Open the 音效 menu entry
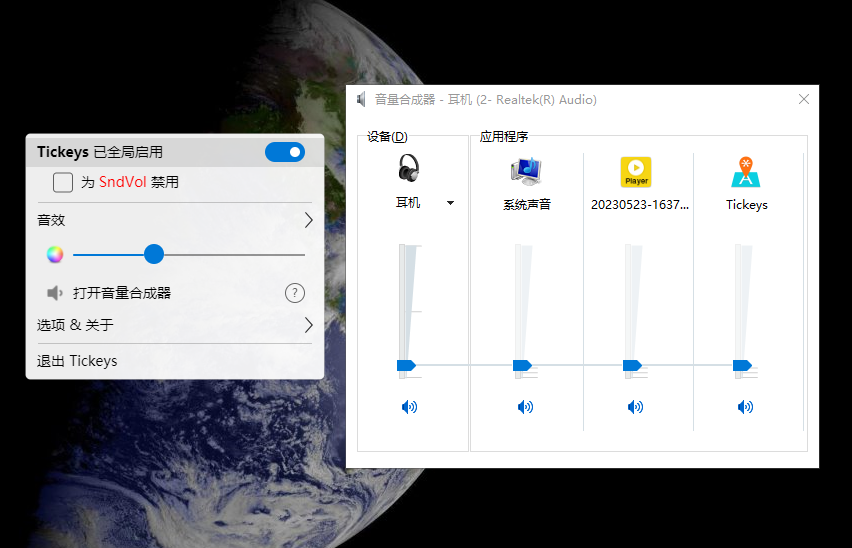The width and height of the screenshot is (852, 548). [x=175, y=220]
